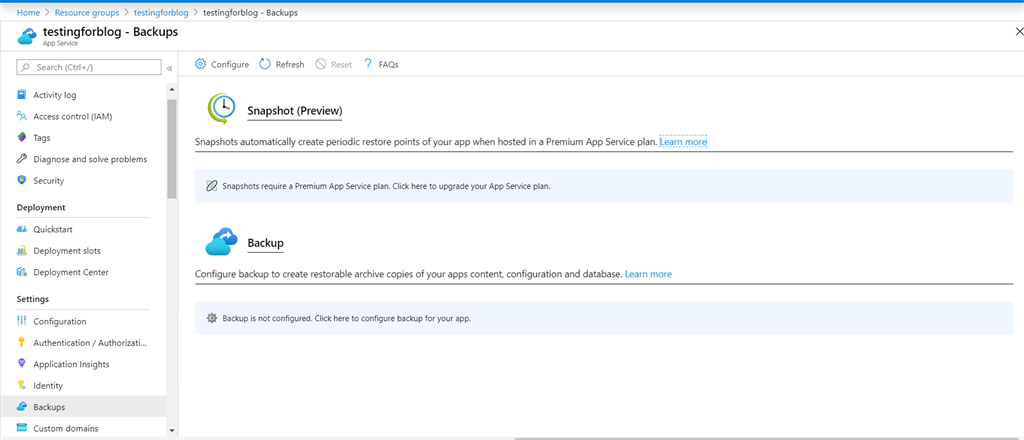
Task: Click the Application Insights bulb icon
Action: click(22, 364)
